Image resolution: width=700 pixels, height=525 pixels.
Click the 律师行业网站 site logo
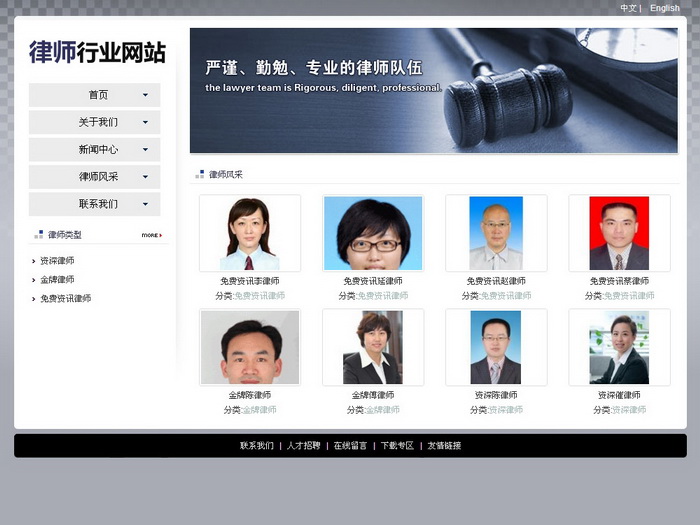point(97,52)
